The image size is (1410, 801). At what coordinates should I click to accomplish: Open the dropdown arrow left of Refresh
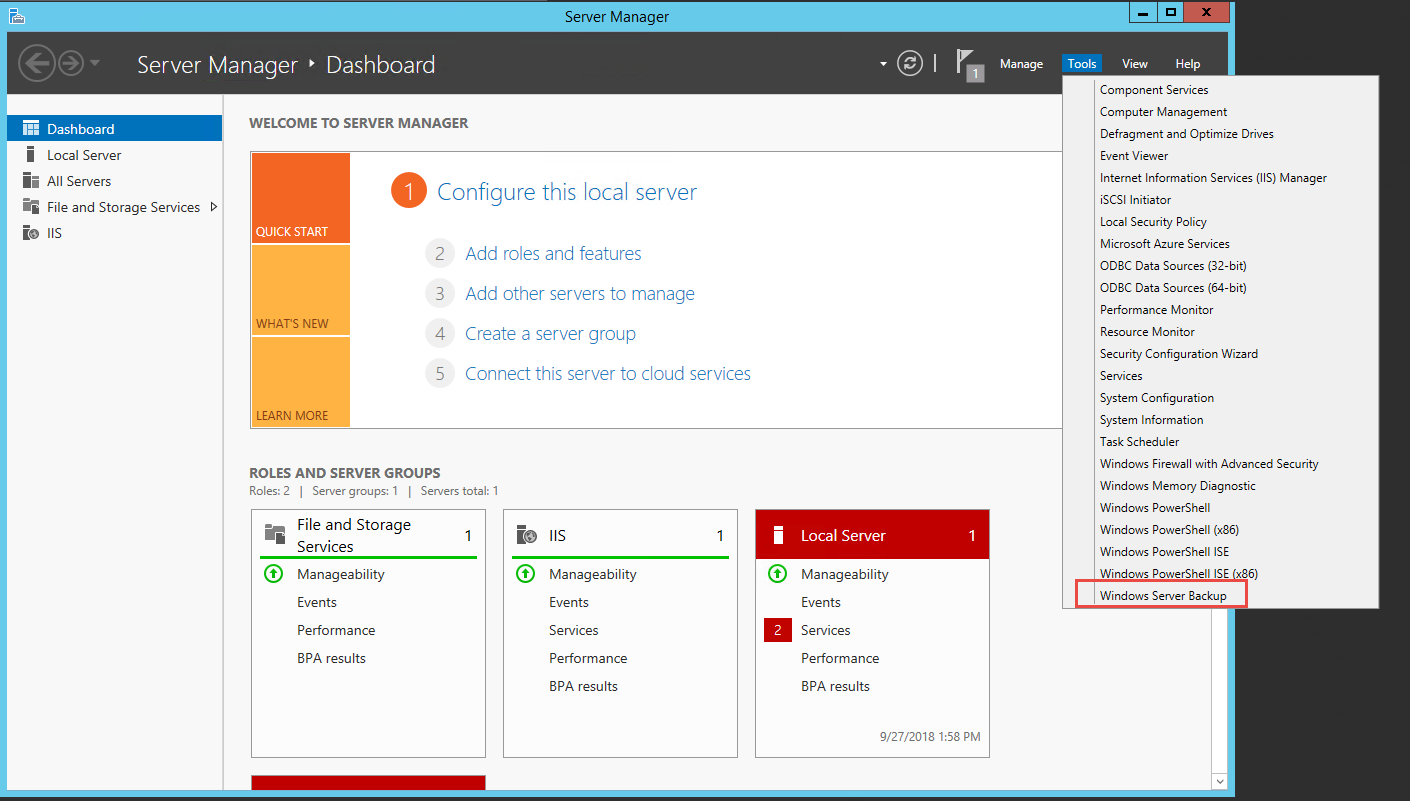tap(883, 64)
